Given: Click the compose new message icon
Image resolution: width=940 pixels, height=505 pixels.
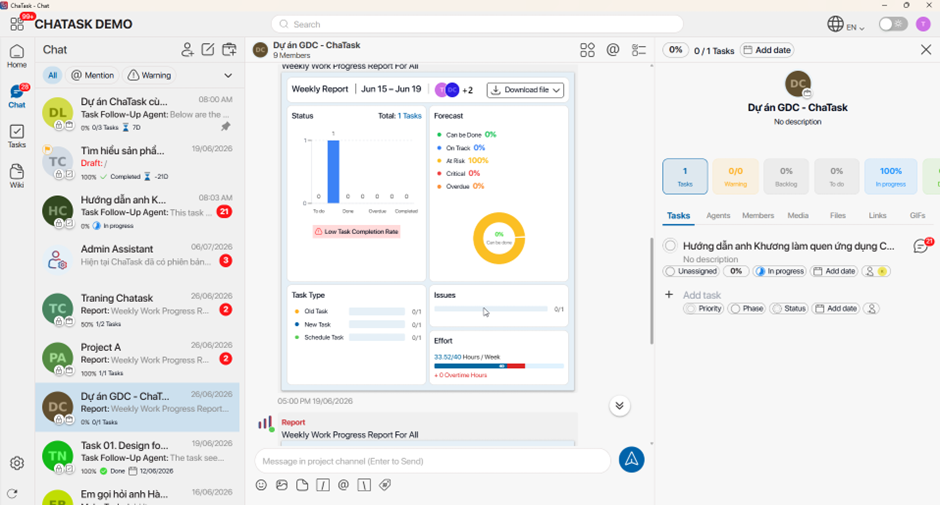Looking at the screenshot, I should 208,50.
